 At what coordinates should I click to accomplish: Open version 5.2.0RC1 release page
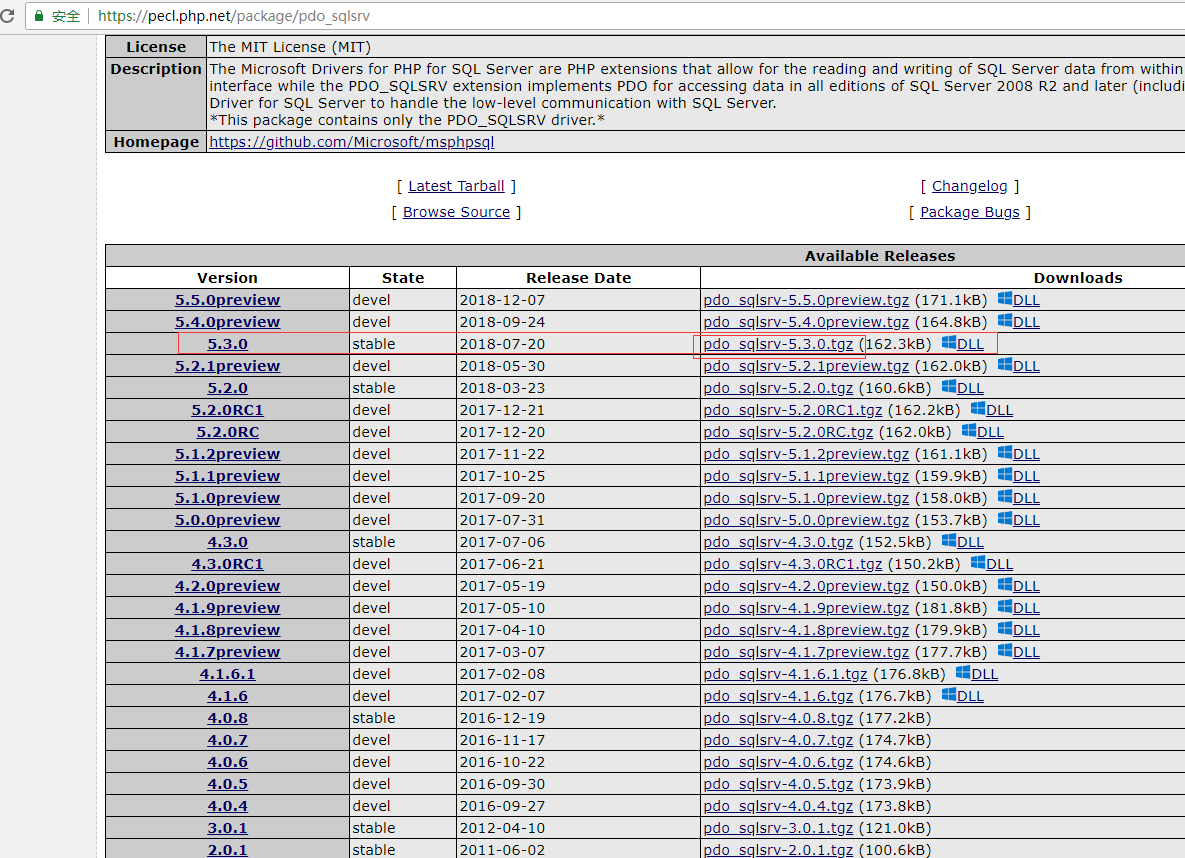point(227,409)
